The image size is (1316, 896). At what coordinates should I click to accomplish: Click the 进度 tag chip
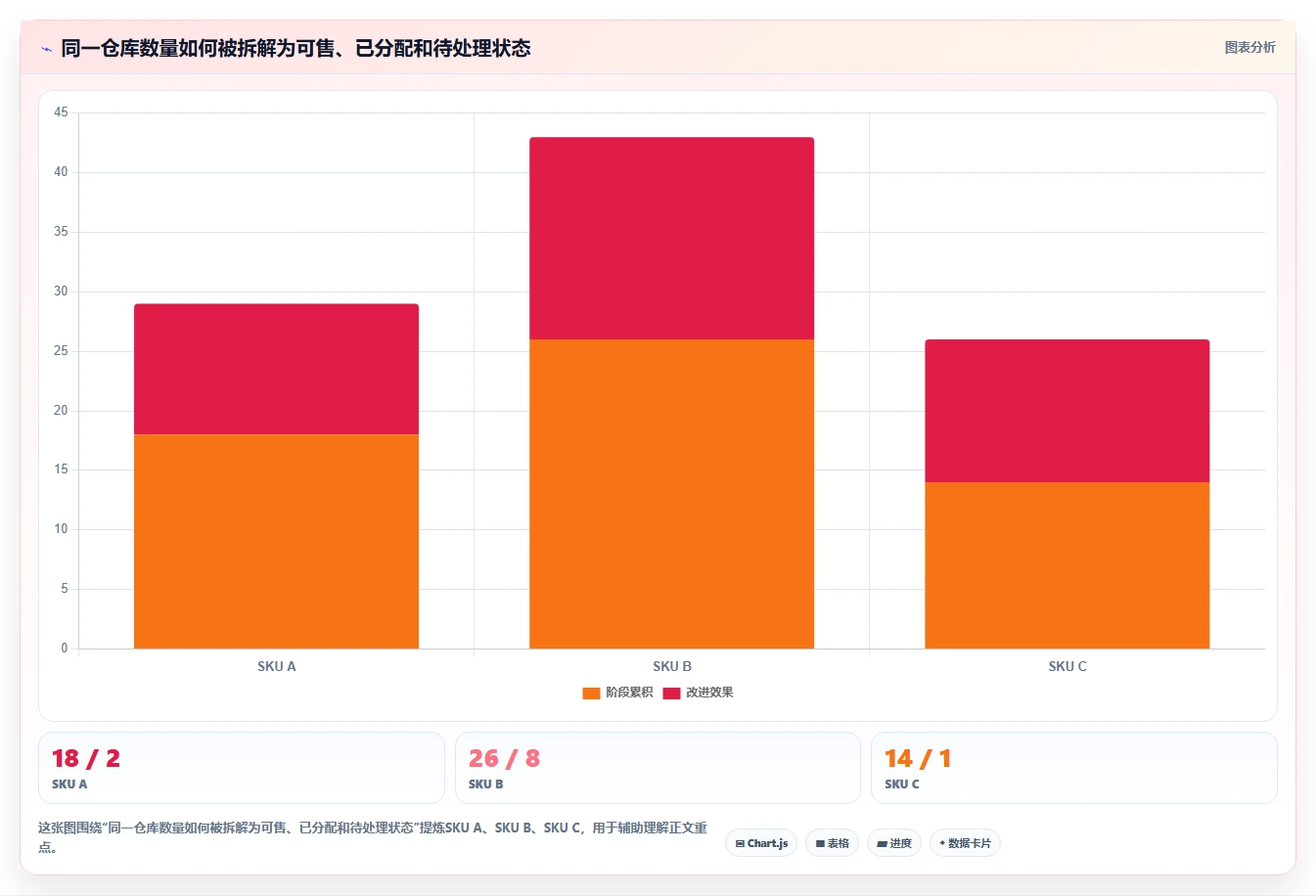pyautogui.click(x=894, y=843)
